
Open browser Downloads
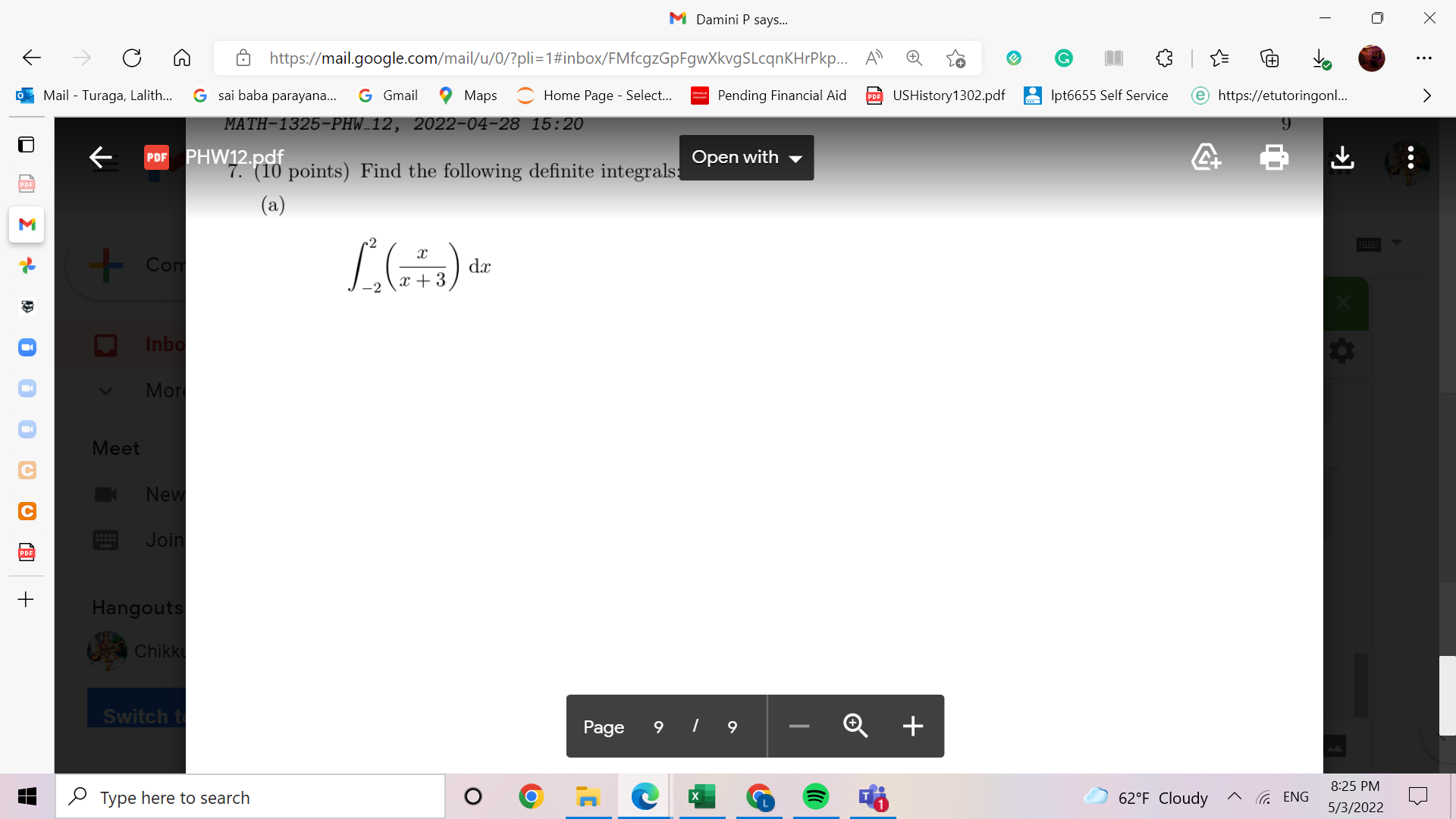(x=1322, y=58)
